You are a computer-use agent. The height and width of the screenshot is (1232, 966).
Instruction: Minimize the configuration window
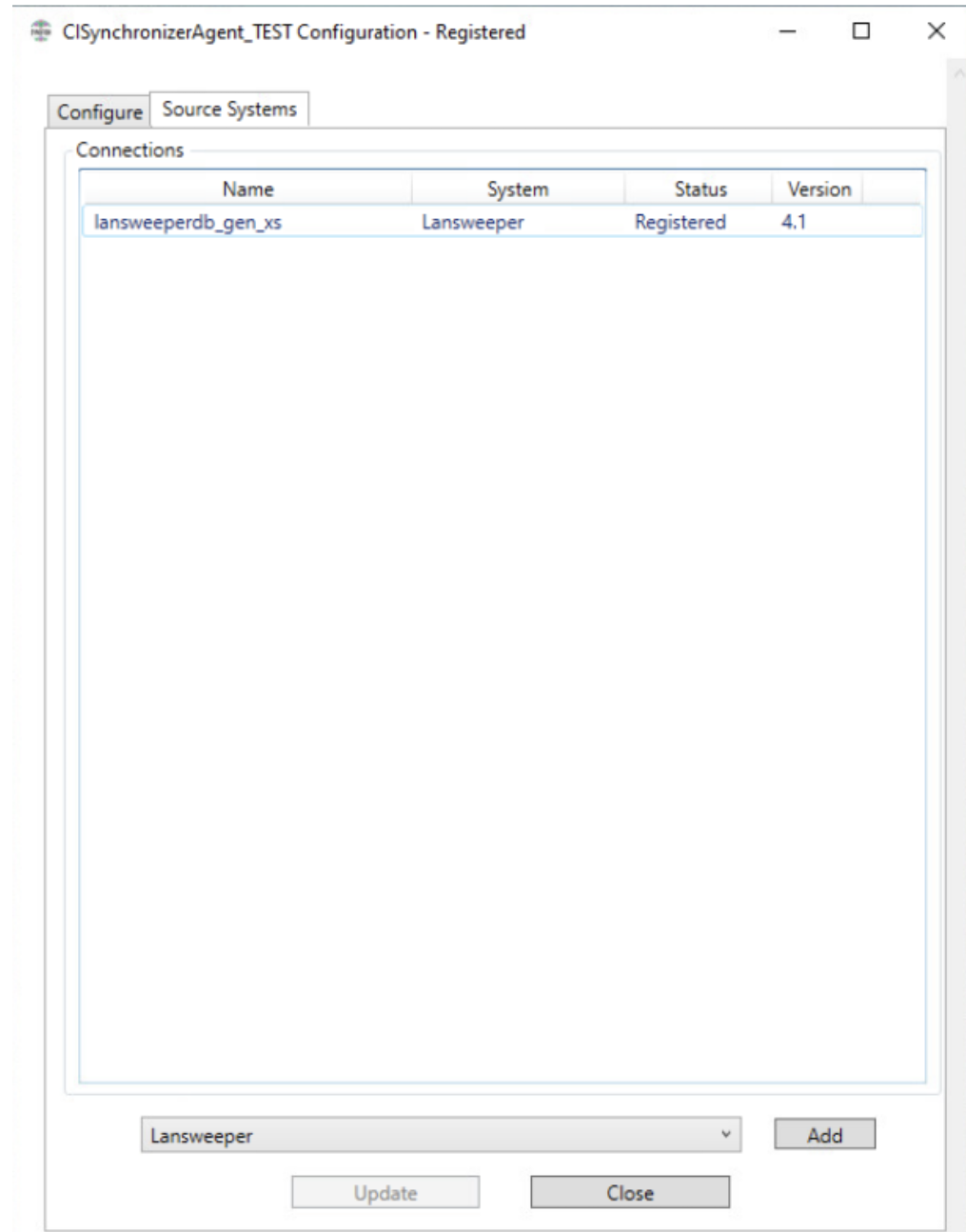[787, 31]
